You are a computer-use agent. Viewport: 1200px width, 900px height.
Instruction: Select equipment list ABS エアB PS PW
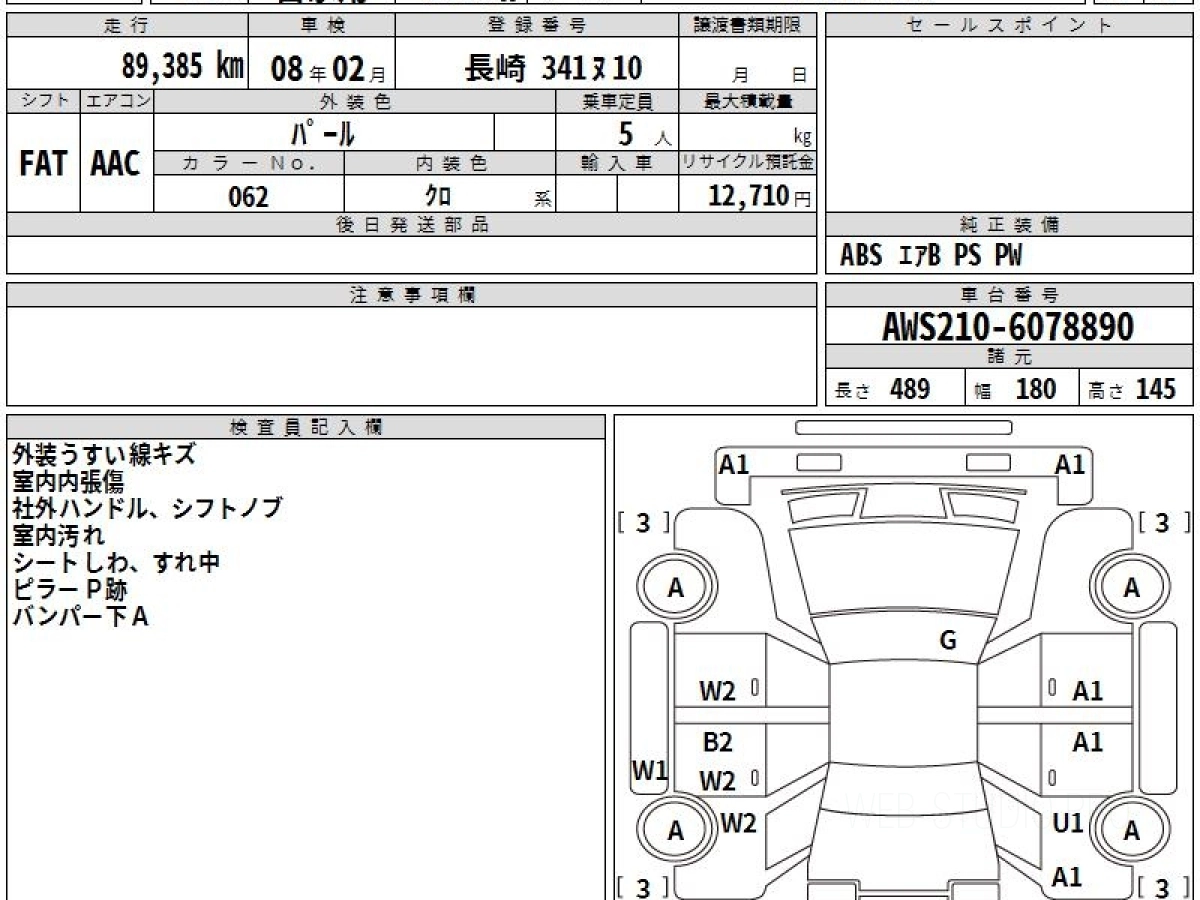[931, 256]
